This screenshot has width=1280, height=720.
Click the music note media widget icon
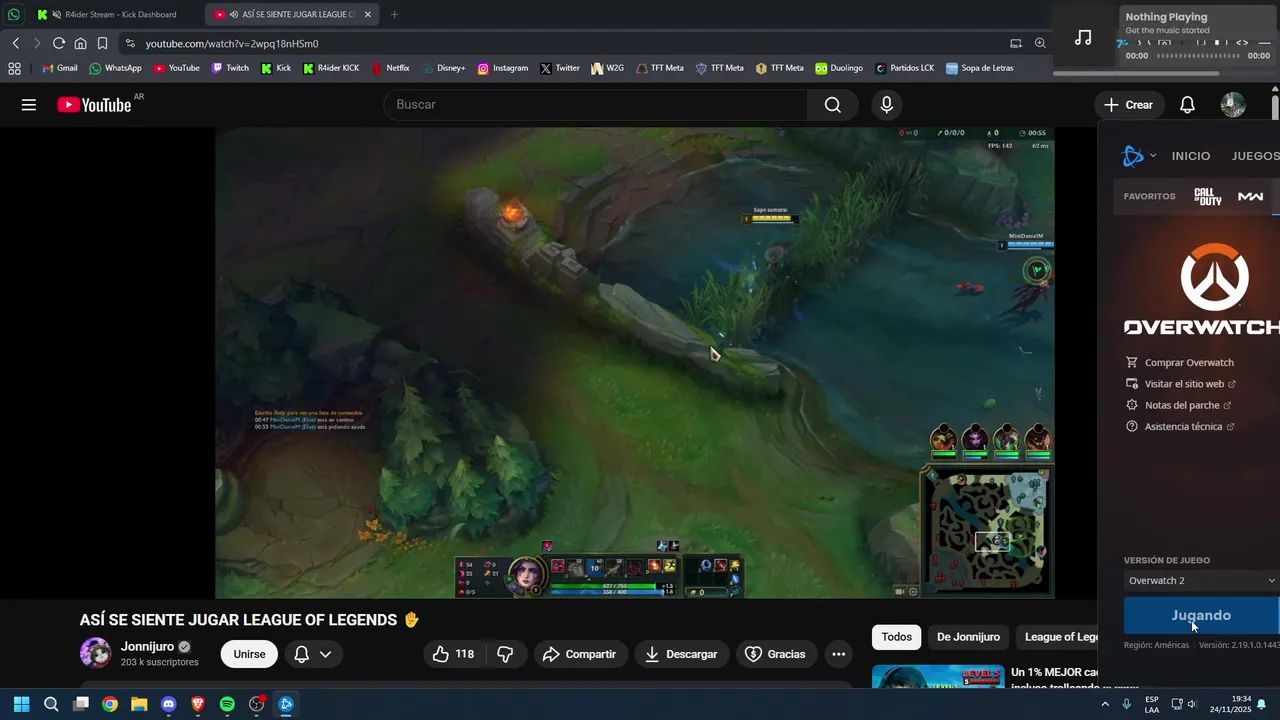pos(1083,38)
